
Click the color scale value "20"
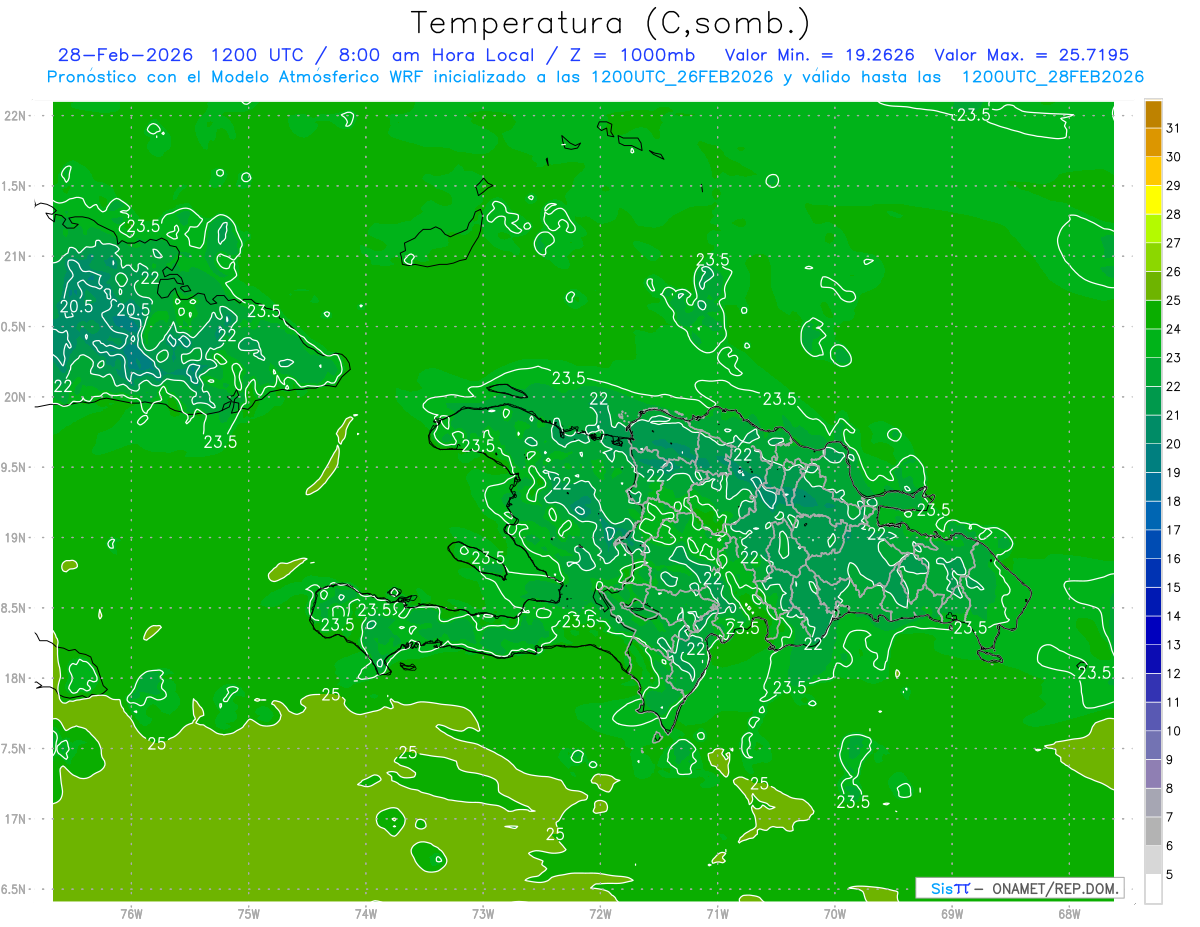1173,444
